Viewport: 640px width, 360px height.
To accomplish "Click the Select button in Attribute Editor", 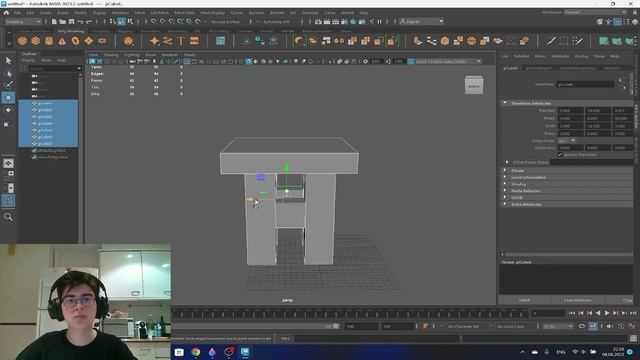I will [x=524, y=300].
